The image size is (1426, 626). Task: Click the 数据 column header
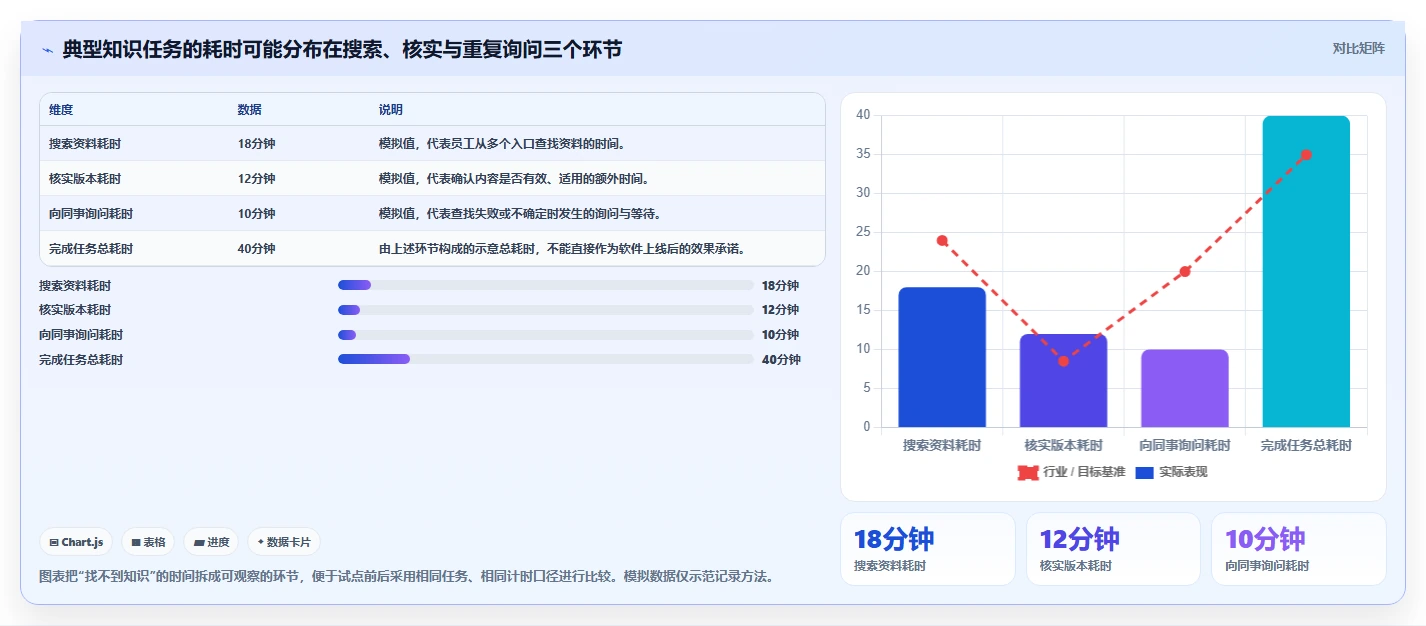pyautogui.click(x=250, y=110)
